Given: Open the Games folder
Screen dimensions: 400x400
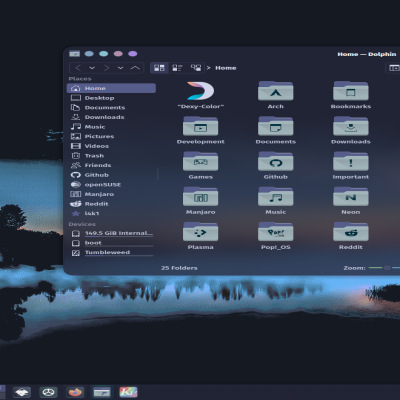Looking at the screenshot, I should 200,161.
